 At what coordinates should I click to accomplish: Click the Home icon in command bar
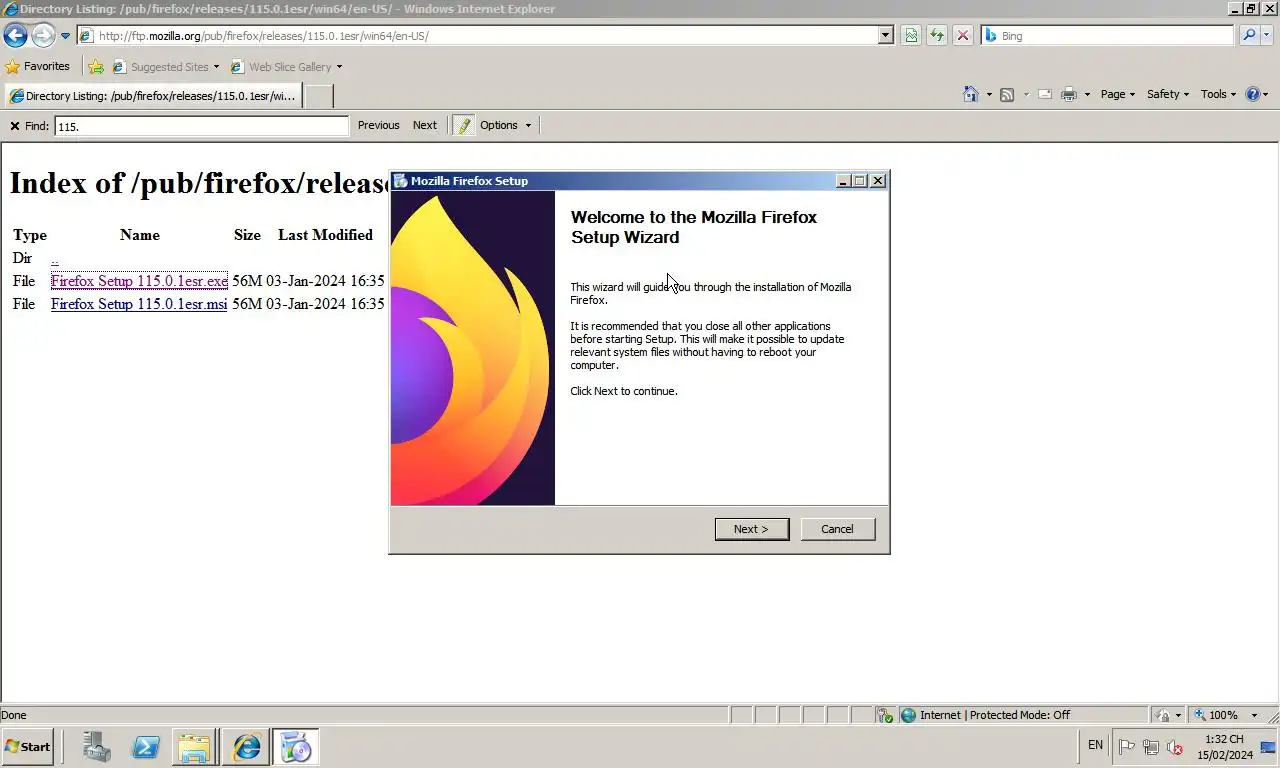click(970, 94)
